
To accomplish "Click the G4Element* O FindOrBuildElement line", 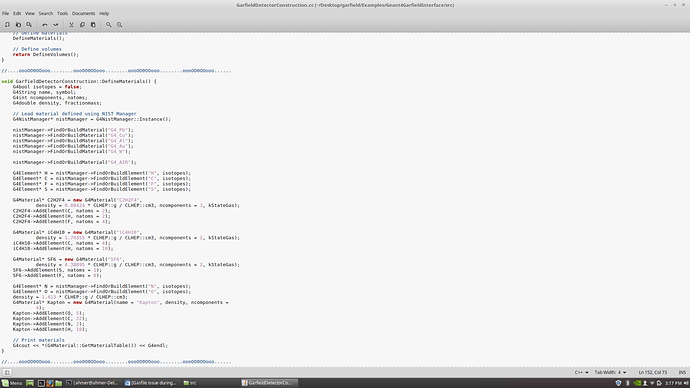I will (x=102, y=292).
